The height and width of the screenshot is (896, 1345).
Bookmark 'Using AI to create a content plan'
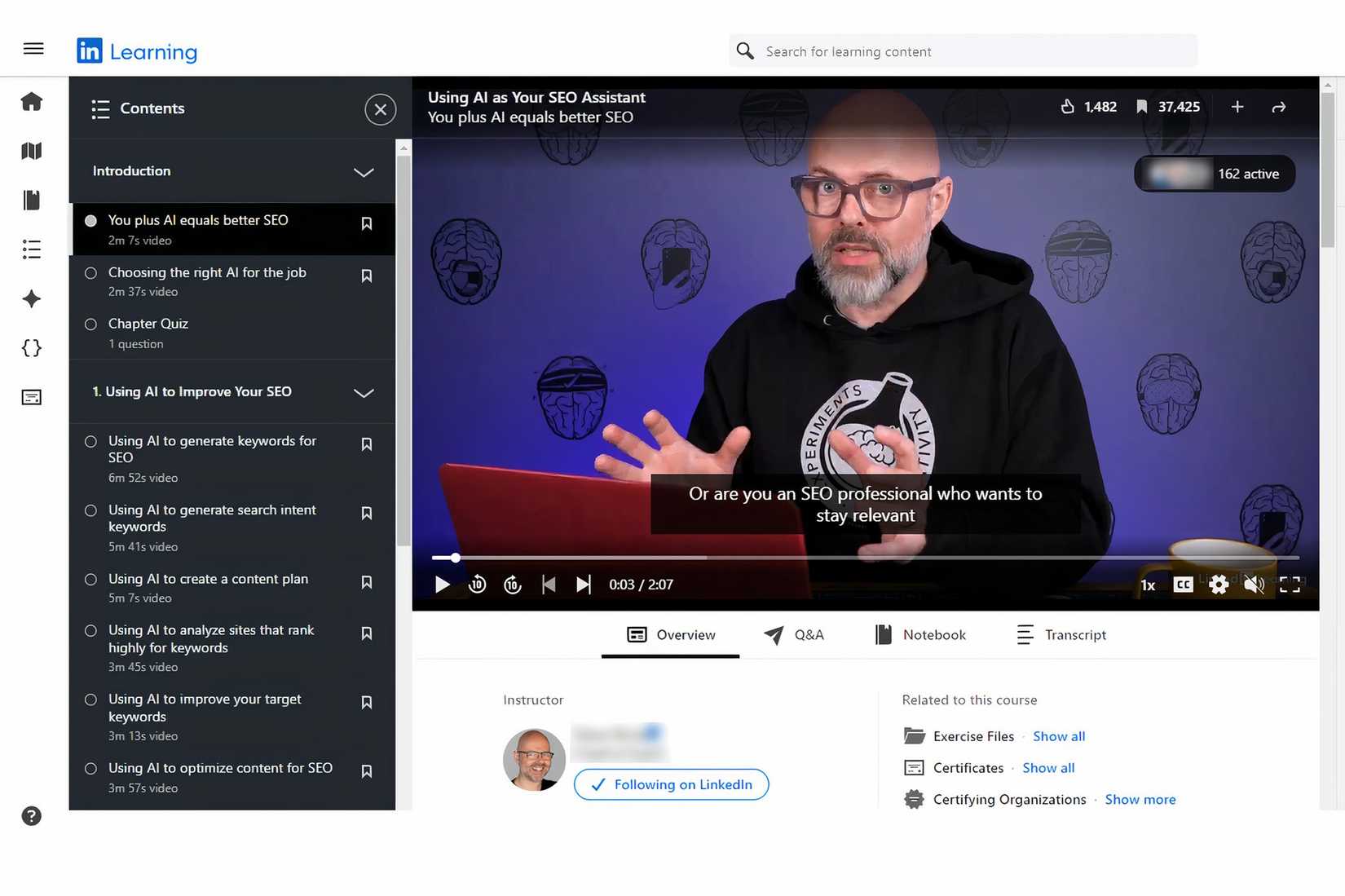pyautogui.click(x=367, y=582)
